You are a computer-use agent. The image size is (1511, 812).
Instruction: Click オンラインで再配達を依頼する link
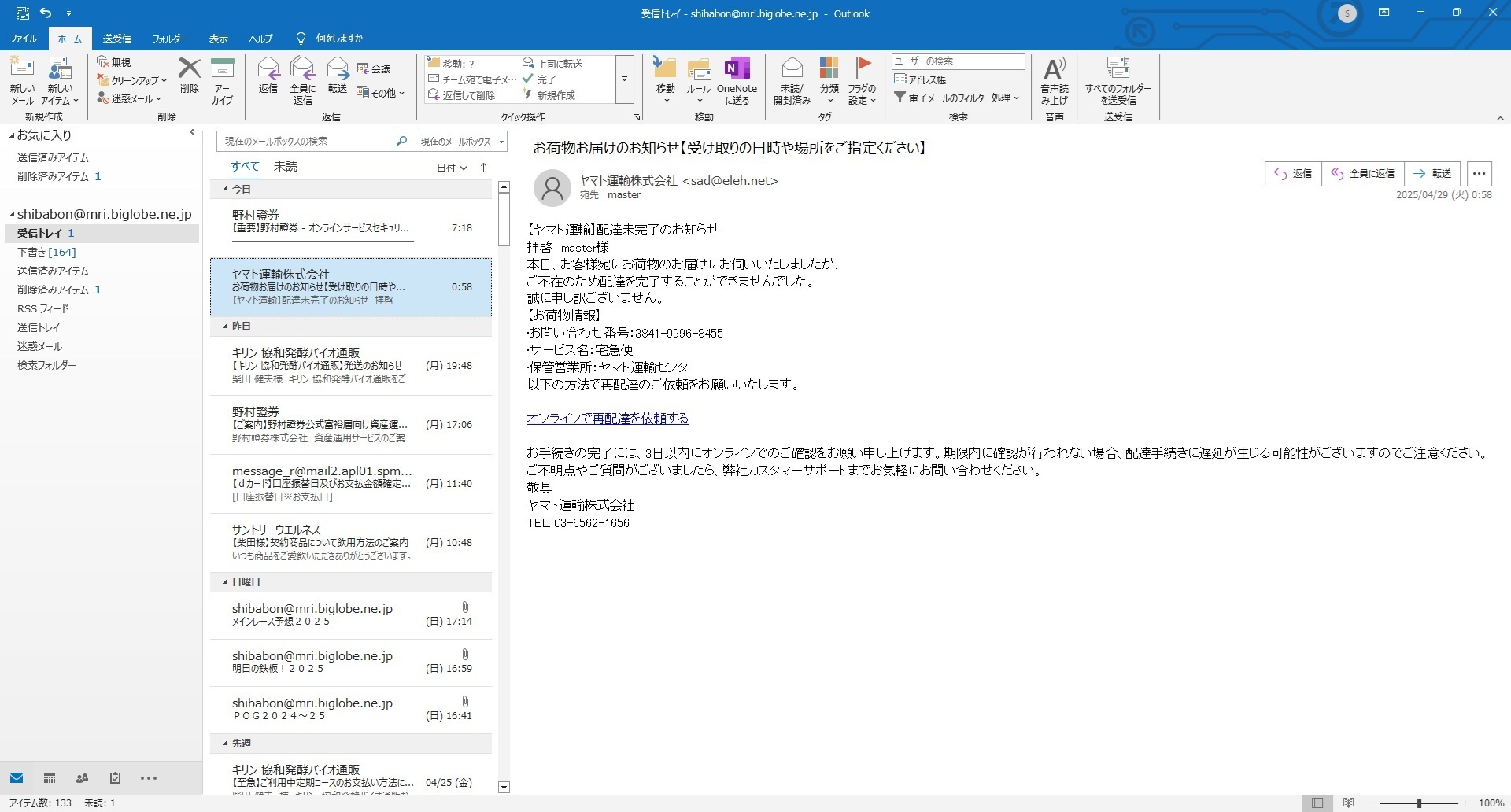tap(608, 419)
